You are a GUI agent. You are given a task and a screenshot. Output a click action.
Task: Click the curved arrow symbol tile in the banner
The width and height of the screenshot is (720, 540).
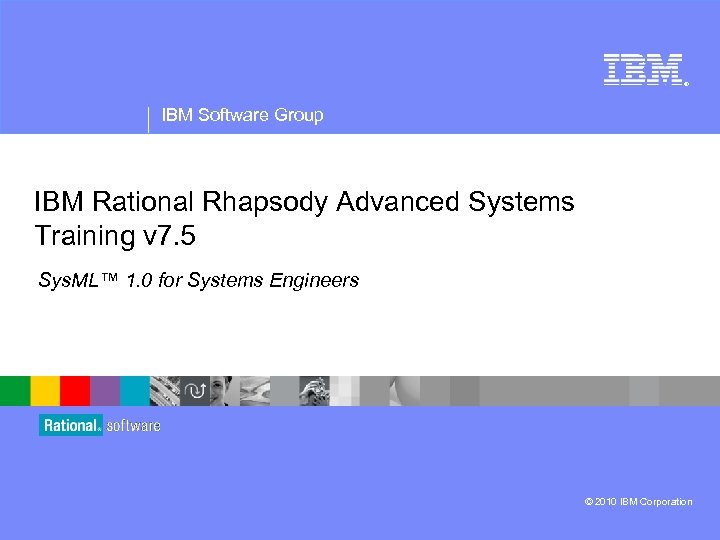pyautogui.click(x=195, y=391)
